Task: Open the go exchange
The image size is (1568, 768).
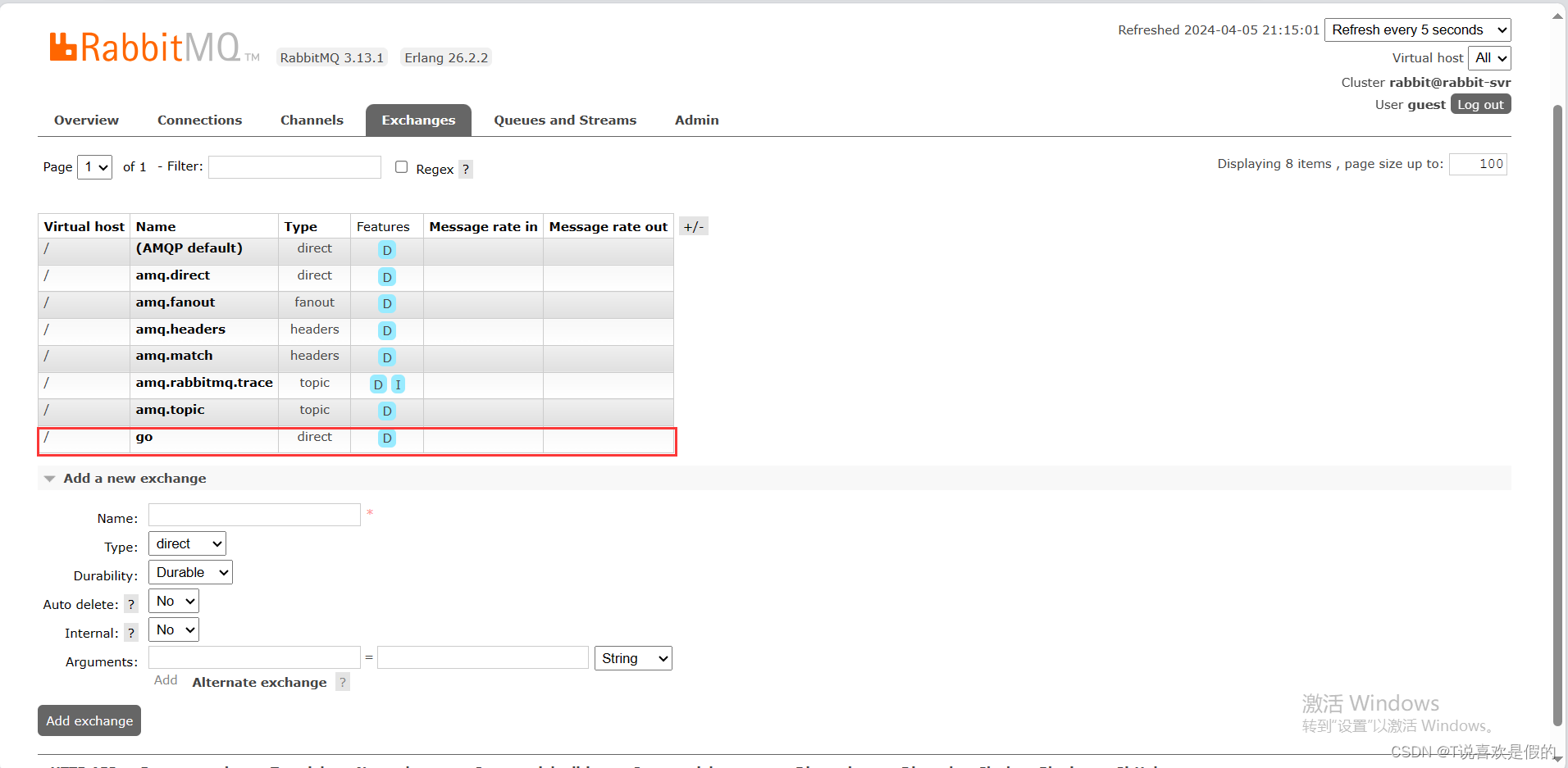Action: [x=144, y=437]
